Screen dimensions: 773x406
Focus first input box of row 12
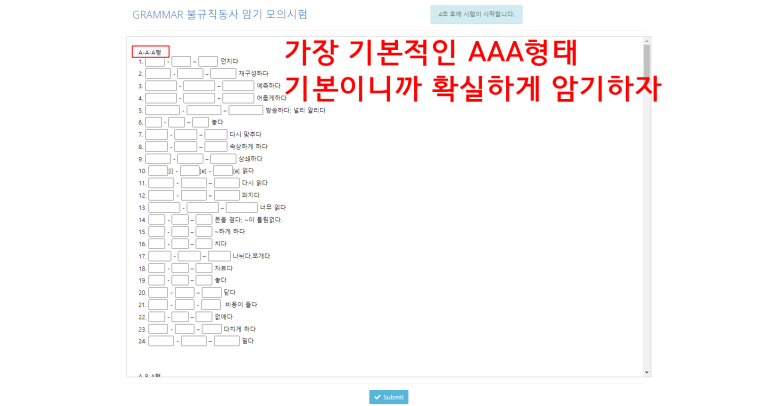pyautogui.click(x=161, y=195)
